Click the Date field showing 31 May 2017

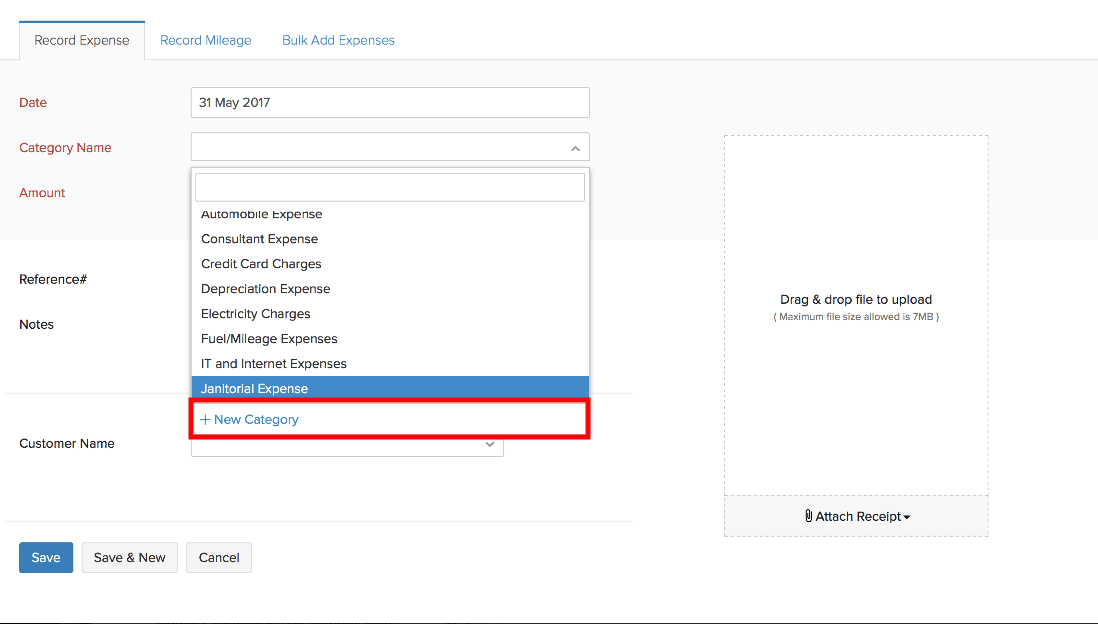[x=390, y=102]
